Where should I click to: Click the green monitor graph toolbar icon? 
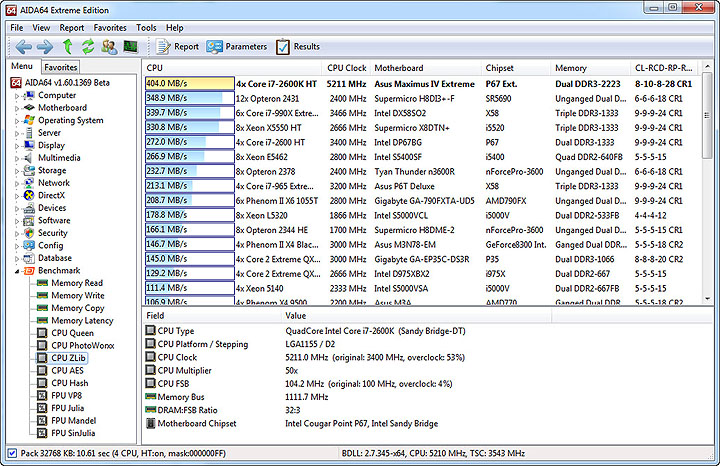coord(130,46)
